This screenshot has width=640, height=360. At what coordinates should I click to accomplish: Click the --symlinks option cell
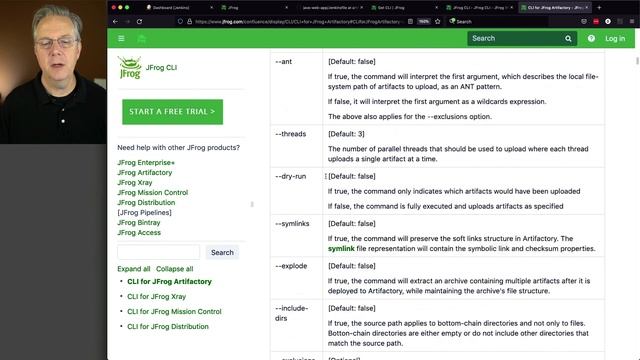click(x=296, y=236)
